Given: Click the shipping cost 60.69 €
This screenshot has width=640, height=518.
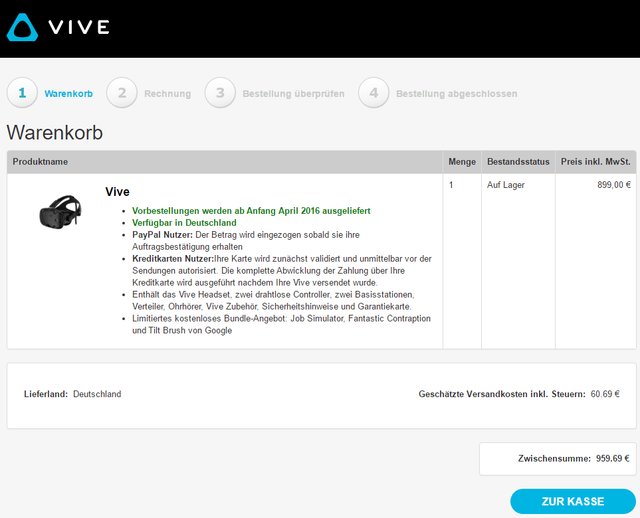Looking at the screenshot, I should tap(605, 394).
